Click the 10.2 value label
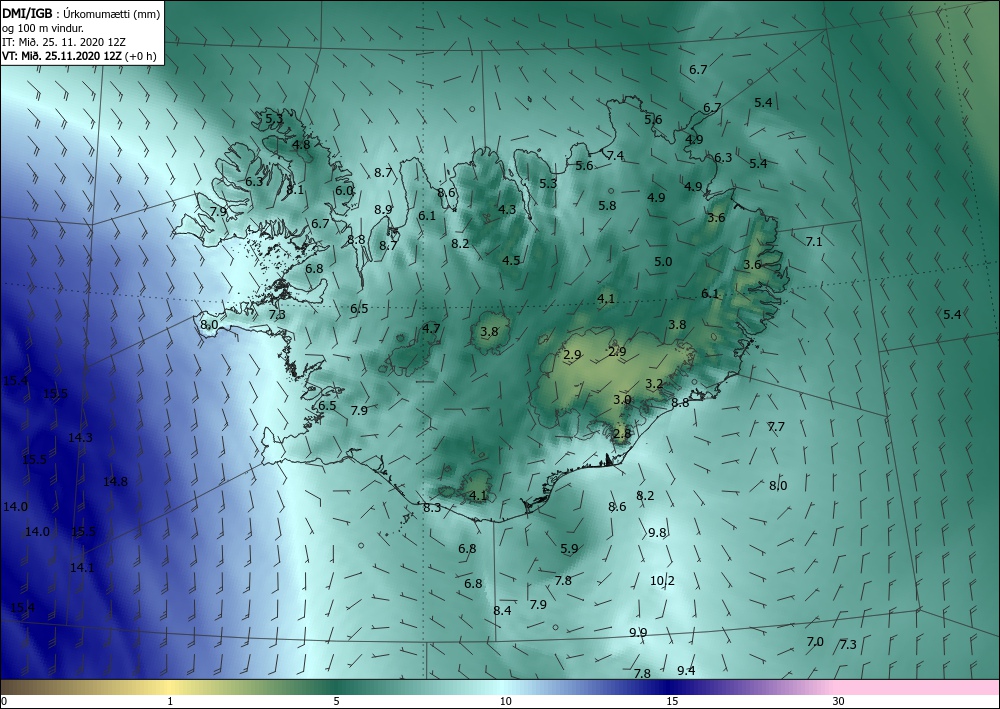This screenshot has height=709, width=1000. pyautogui.click(x=663, y=580)
